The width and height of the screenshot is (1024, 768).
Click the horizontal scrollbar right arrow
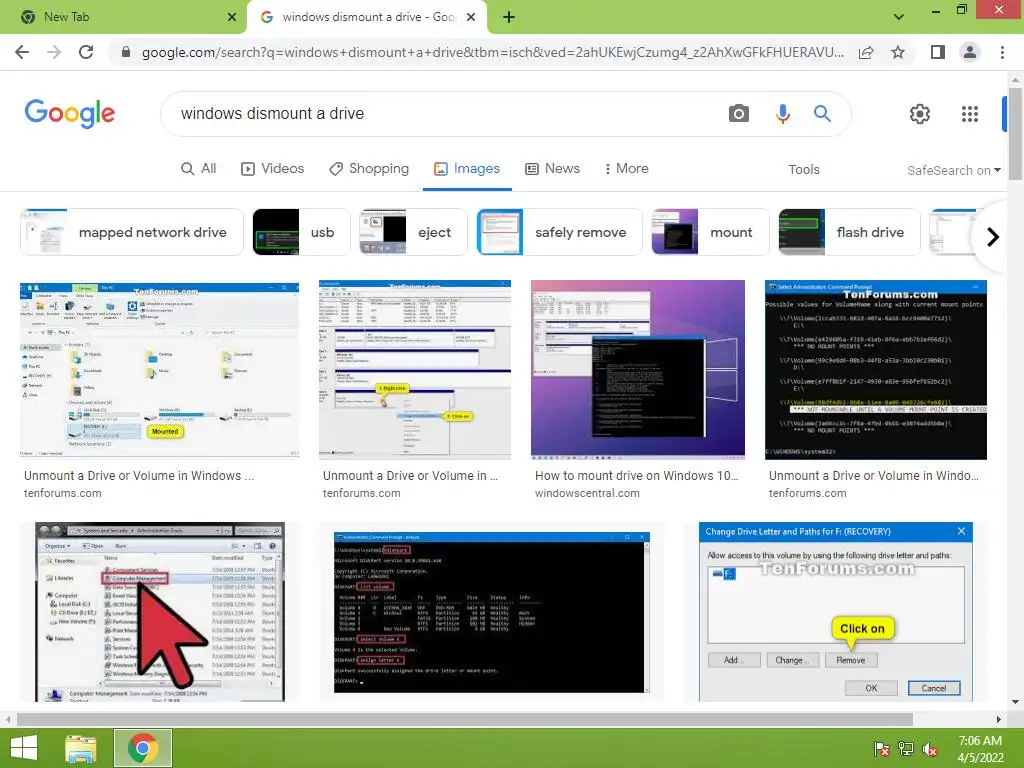tap(999, 720)
